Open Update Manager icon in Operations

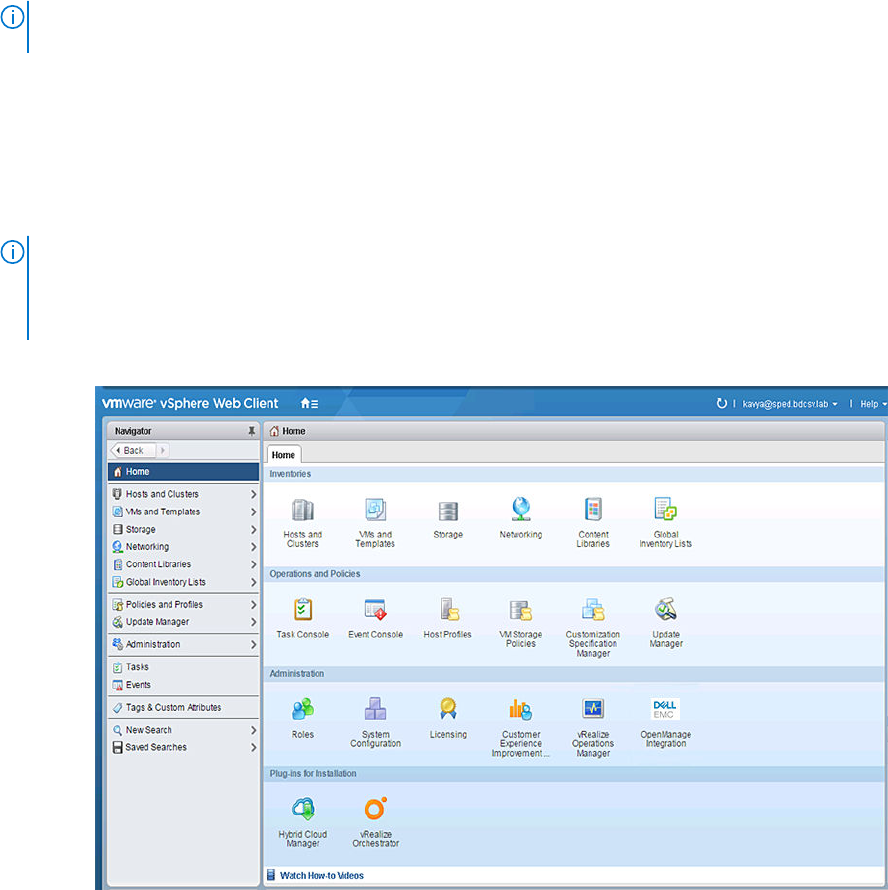[665, 609]
